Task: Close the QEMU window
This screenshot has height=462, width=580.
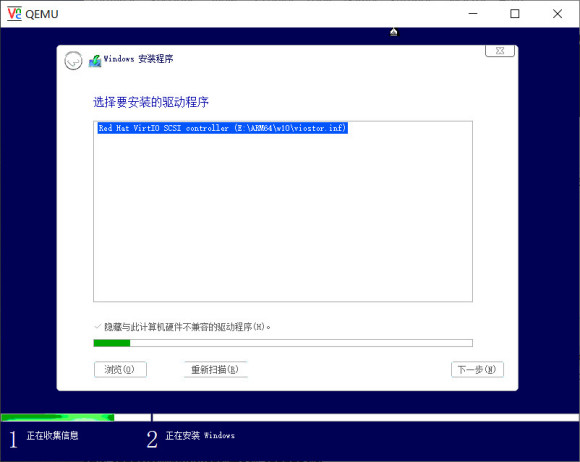Action: click(557, 14)
